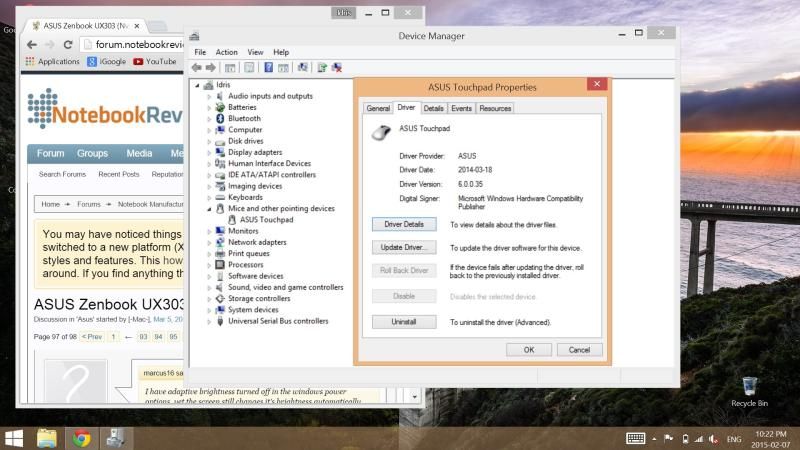
Task: Click Cancel in Touchpad Properties
Action: pyautogui.click(x=579, y=350)
